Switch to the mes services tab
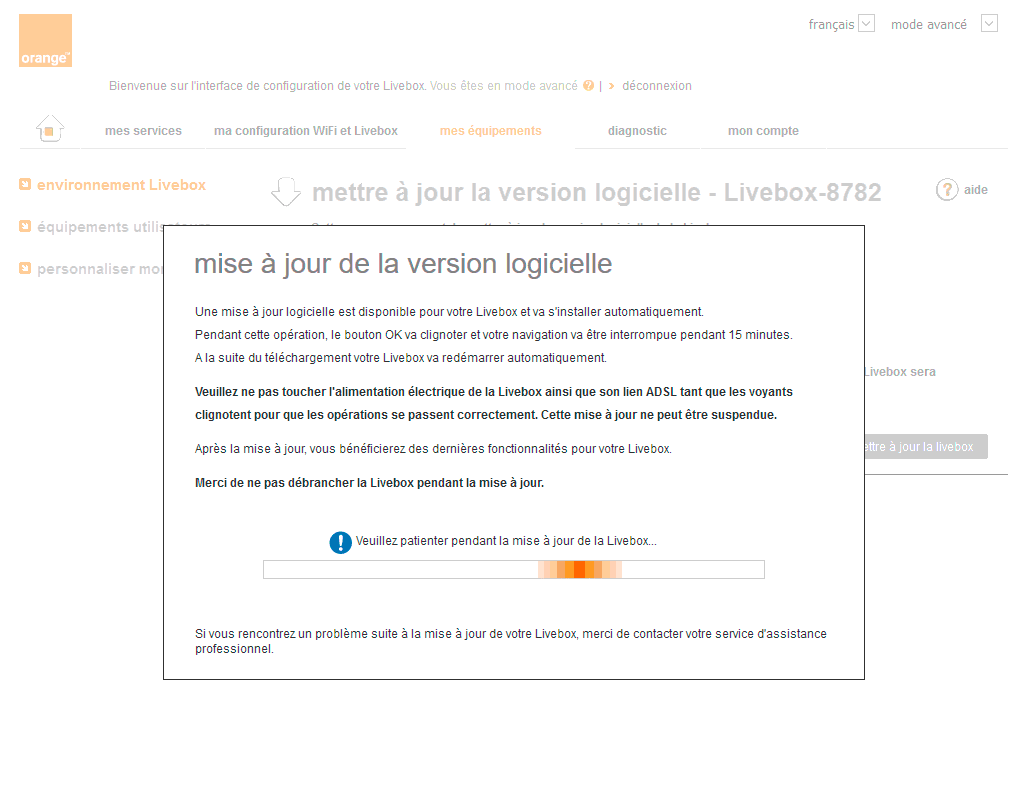This screenshot has width=1020, height=789. pos(143,130)
